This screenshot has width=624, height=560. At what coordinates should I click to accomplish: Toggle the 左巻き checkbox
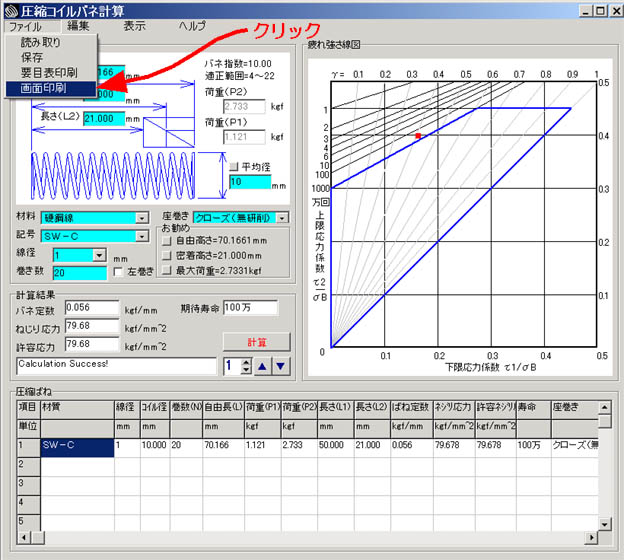119,272
